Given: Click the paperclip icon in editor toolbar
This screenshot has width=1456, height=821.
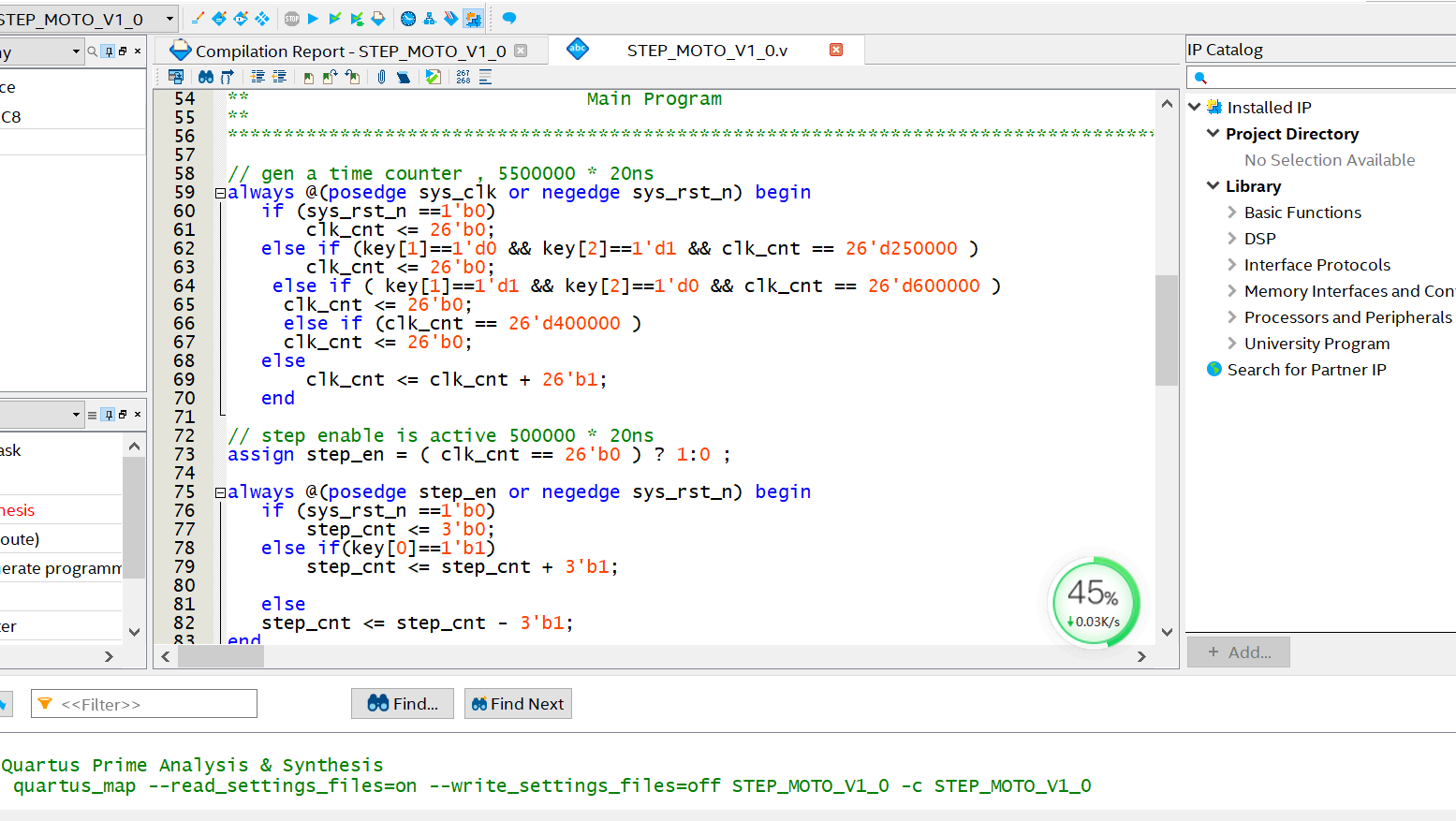Looking at the screenshot, I should tap(381, 77).
